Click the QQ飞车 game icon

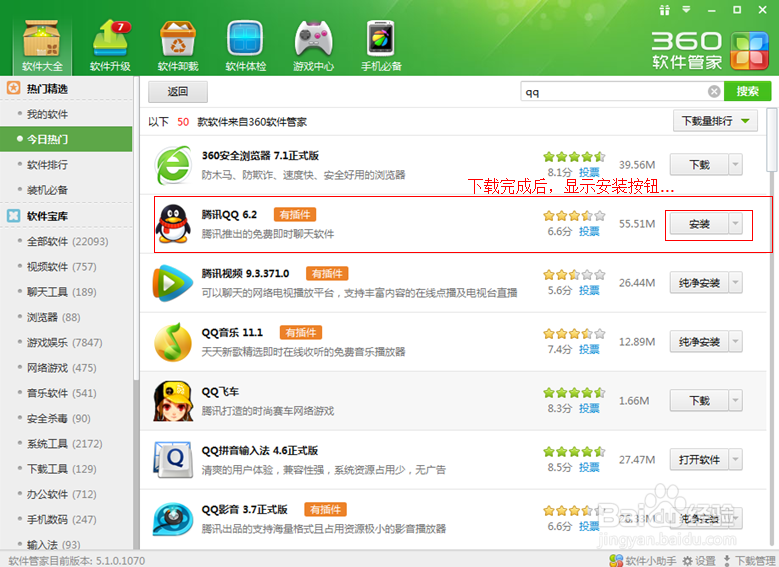pyautogui.click(x=172, y=401)
